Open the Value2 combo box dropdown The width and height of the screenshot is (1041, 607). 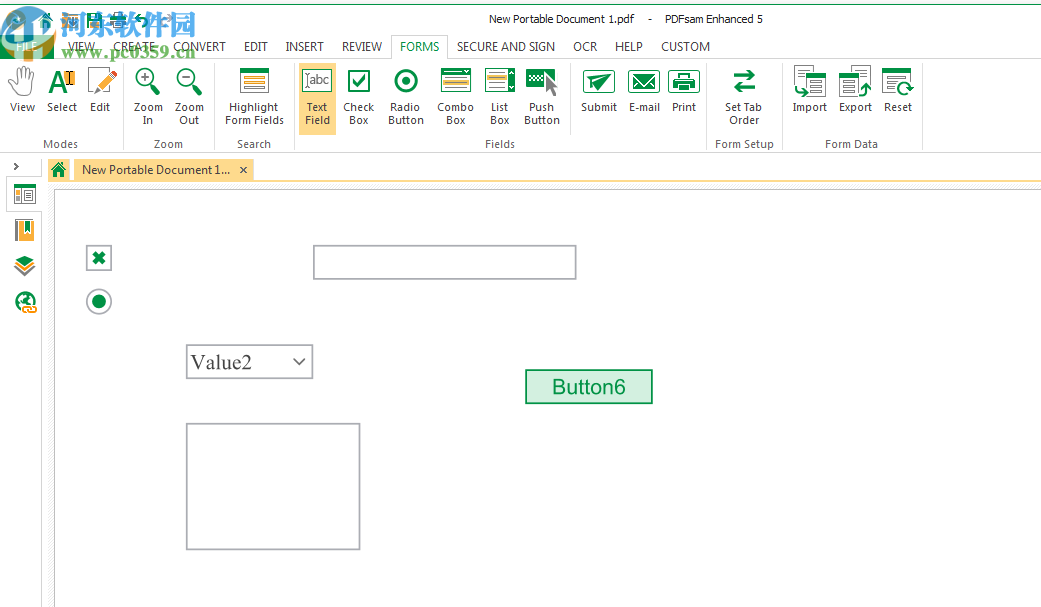[299, 362]
